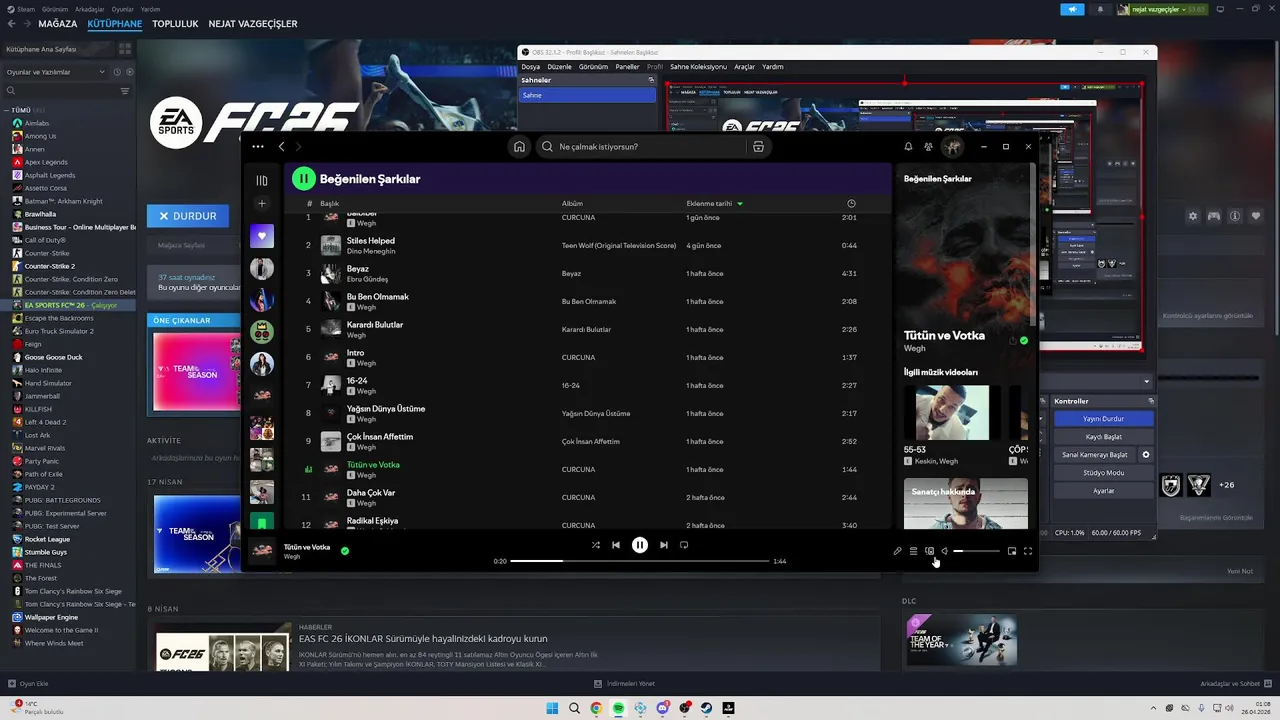1280x720 pixels.
Task: Open Spotify friend activity icon
Action: [x=928, y=146]
